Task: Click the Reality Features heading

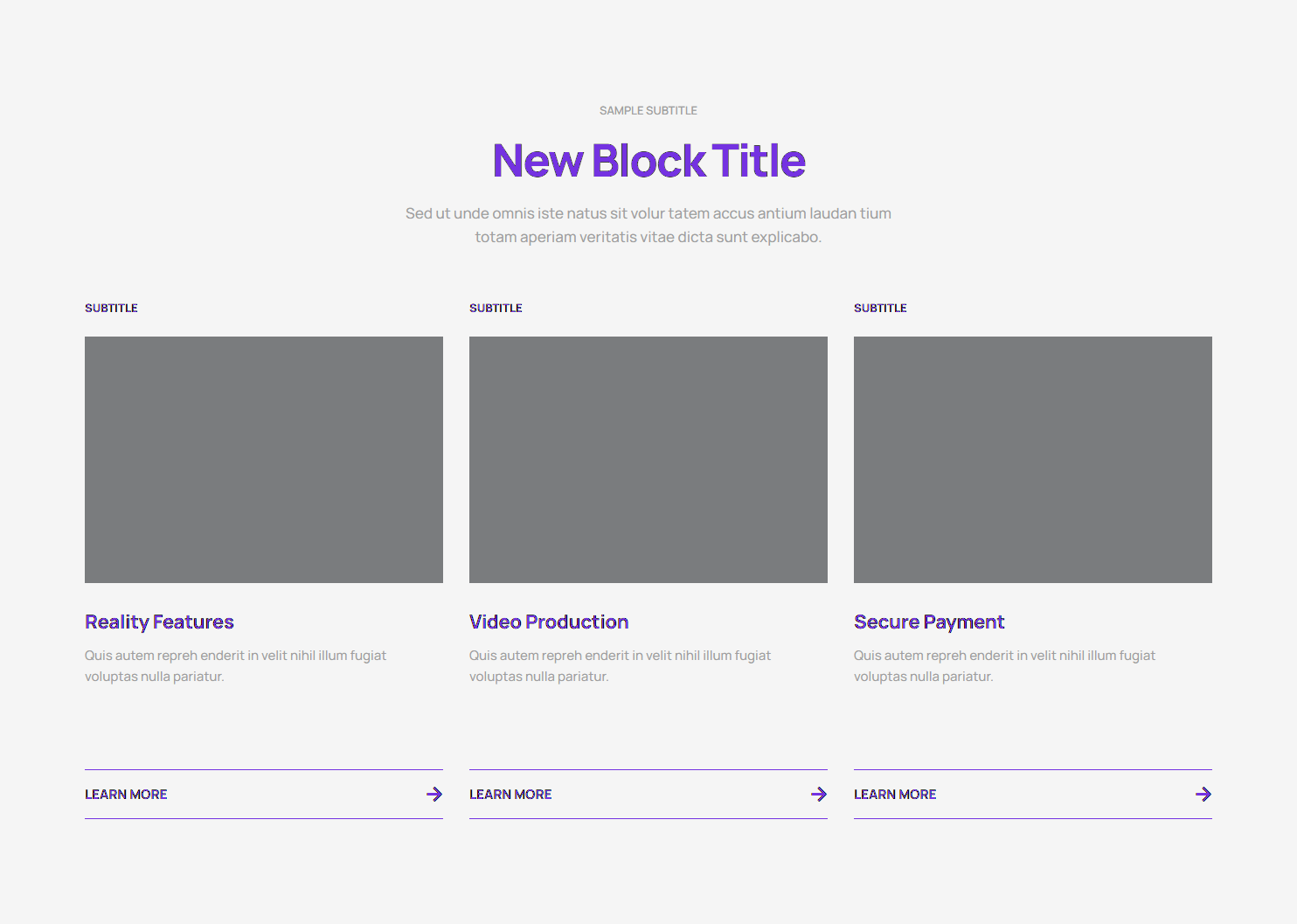Action: point(159,622)
